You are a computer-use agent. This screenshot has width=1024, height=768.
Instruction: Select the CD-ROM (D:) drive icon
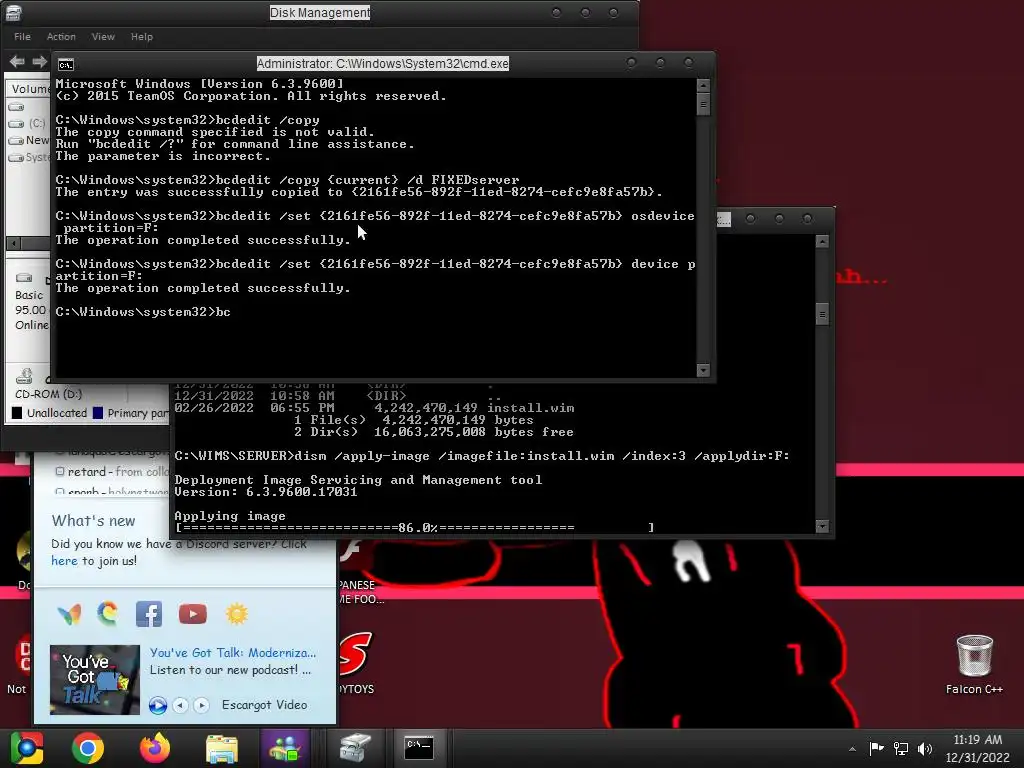(24, 376)
